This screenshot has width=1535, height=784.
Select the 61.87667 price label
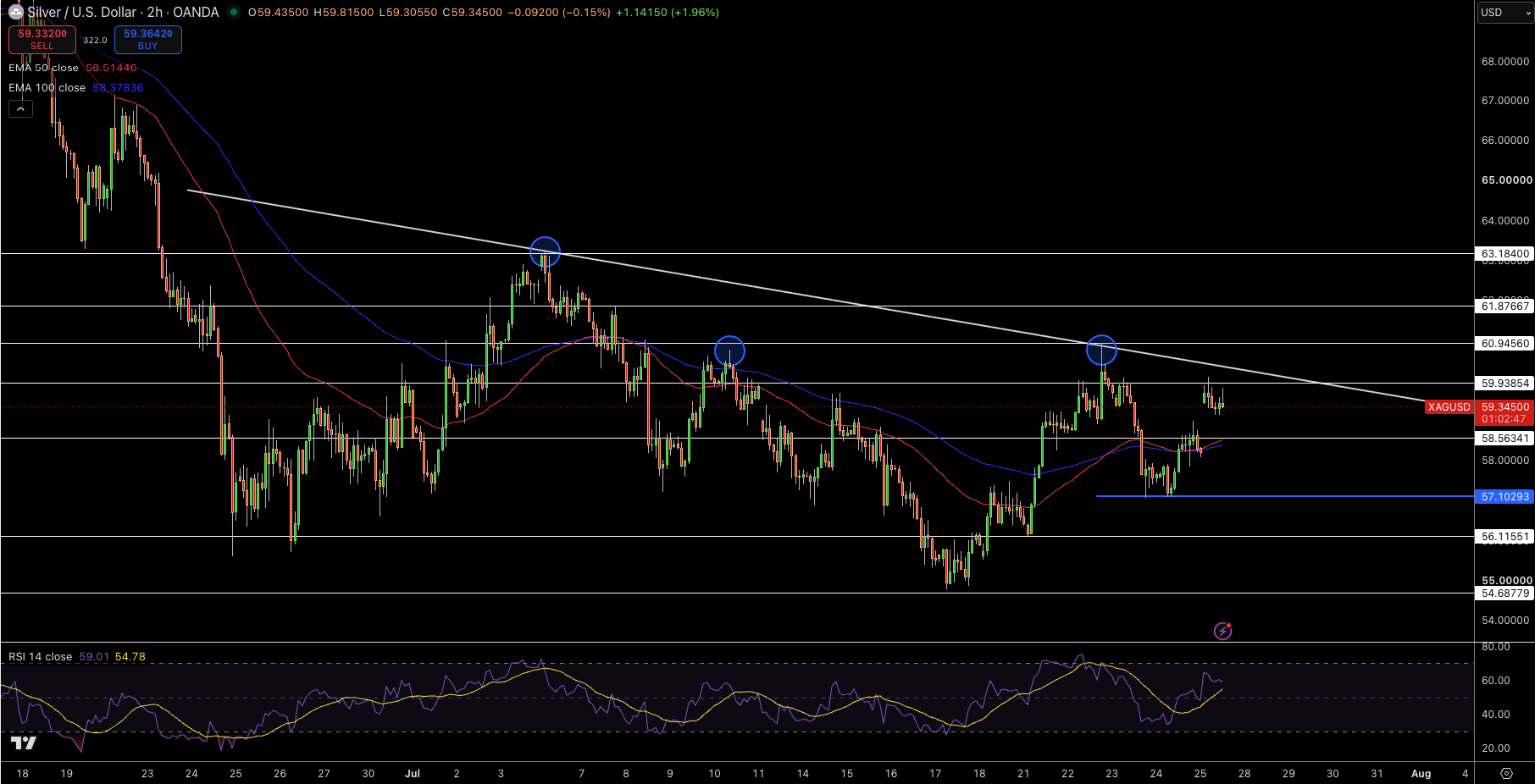1505,306
